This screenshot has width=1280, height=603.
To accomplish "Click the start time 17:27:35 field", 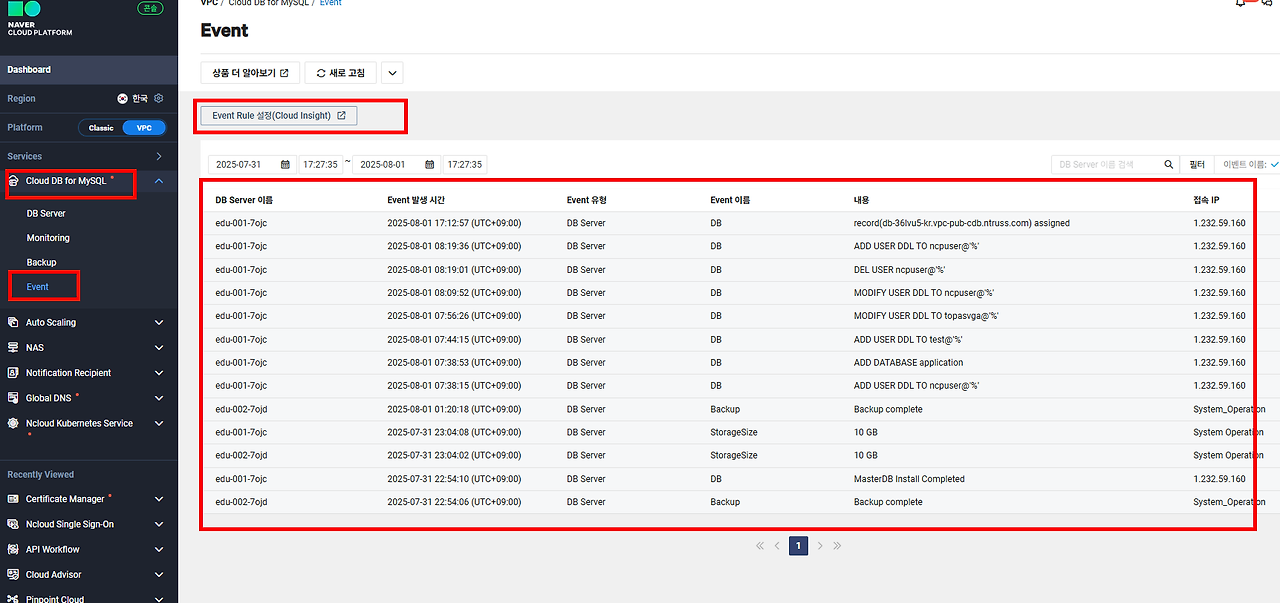I will point(321,165).
